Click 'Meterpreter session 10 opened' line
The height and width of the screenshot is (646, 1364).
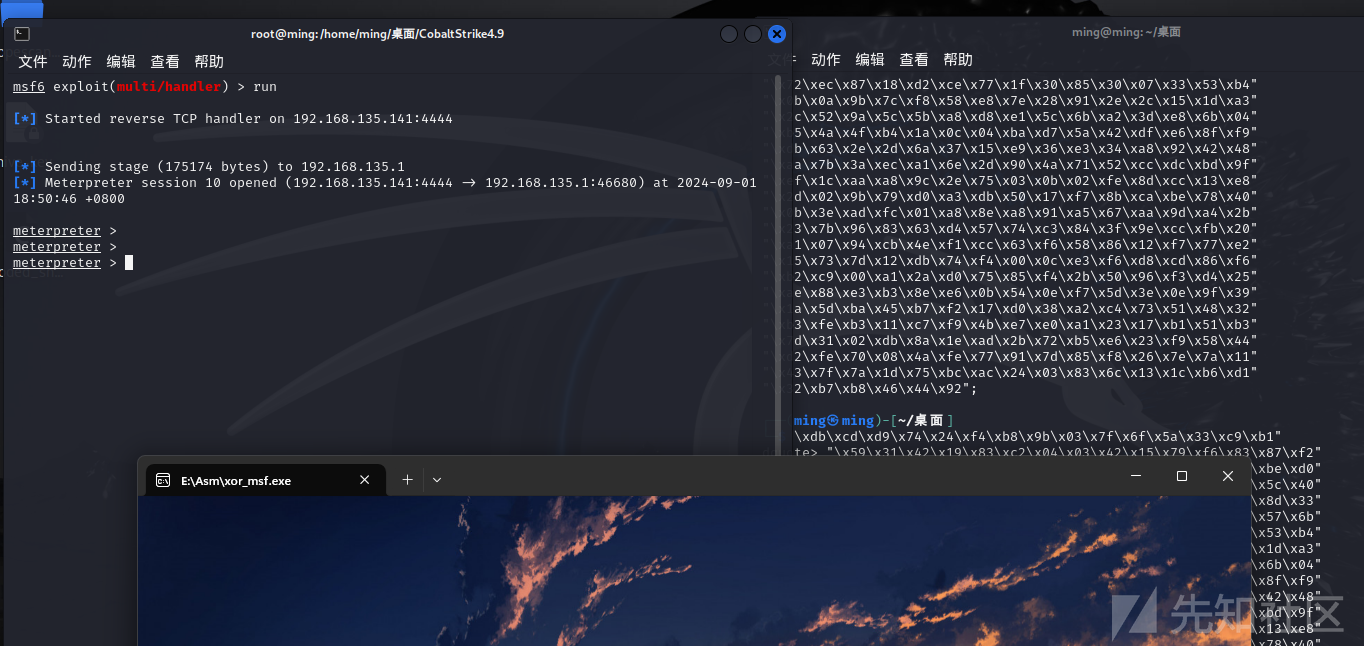(x=385, y=183)
